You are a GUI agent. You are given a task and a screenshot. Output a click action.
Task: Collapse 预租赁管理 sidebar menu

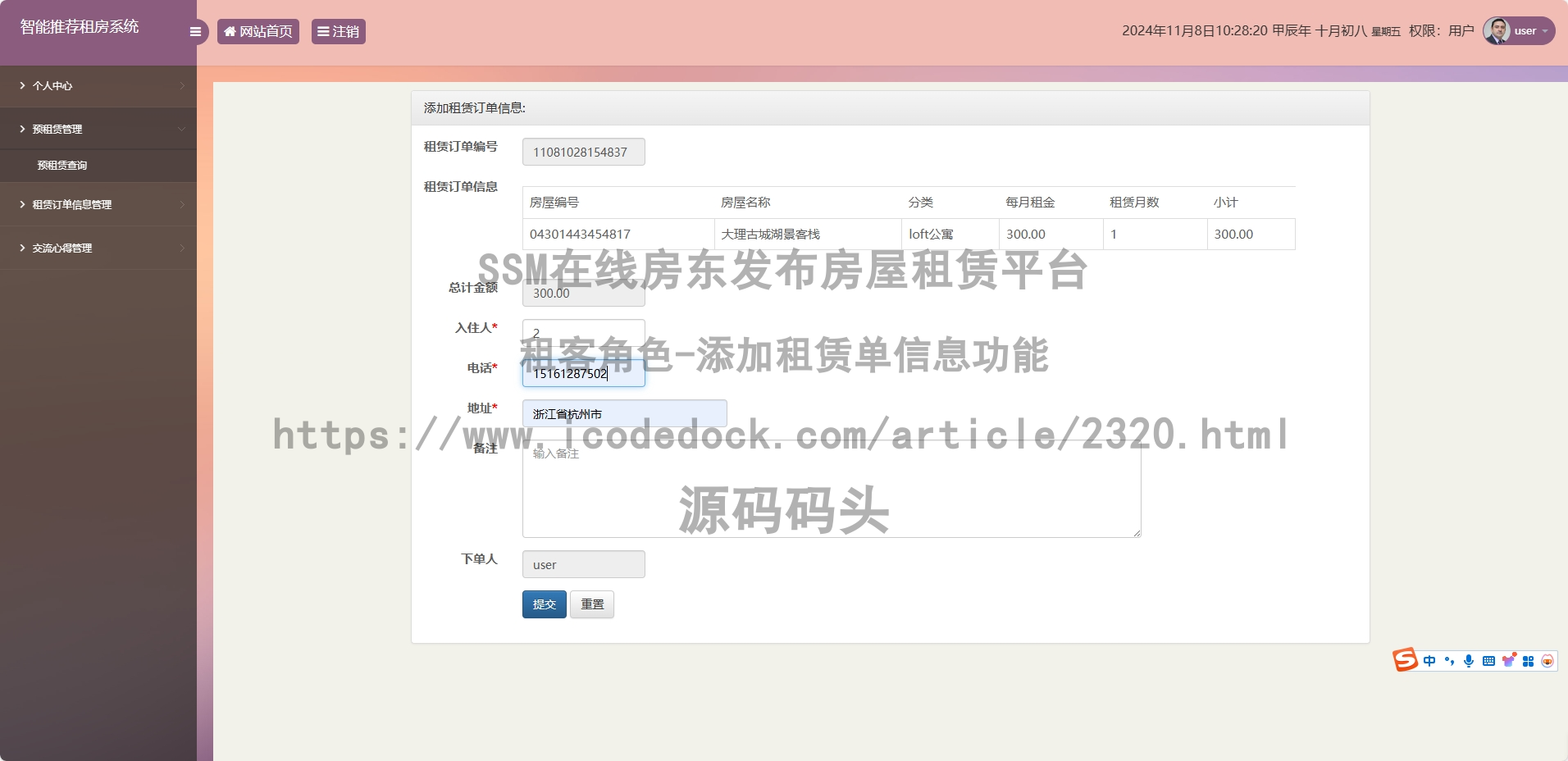[x=98, y=130]
